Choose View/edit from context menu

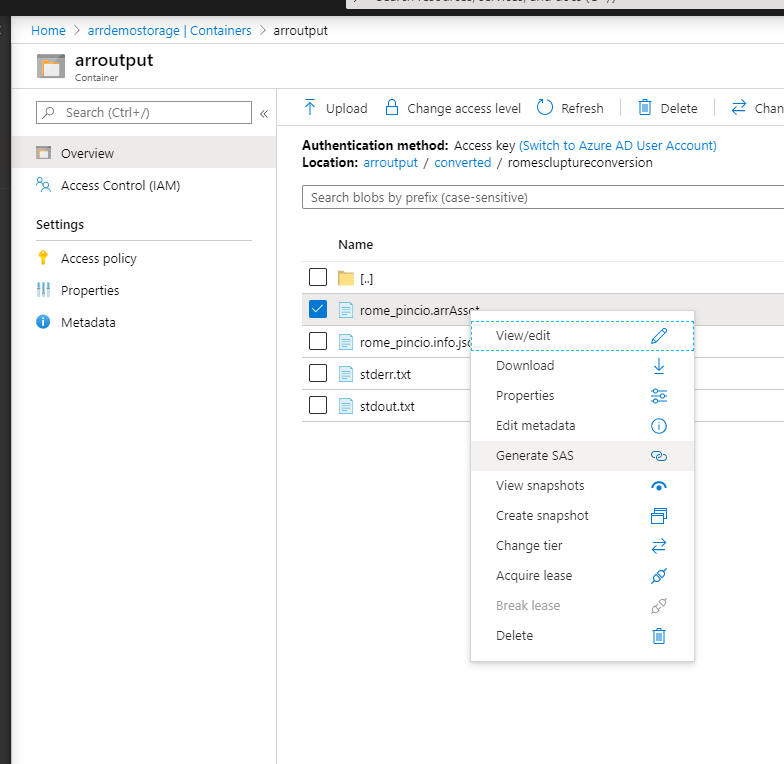click(x=582, y=336)
